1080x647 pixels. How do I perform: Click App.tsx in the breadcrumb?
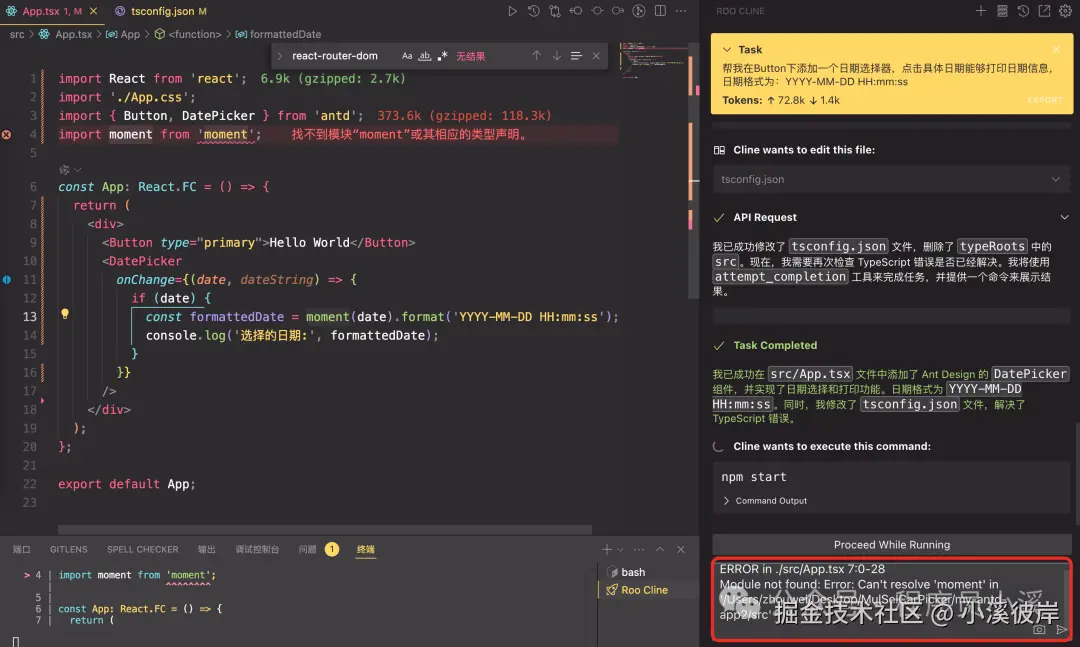(73, 34)
